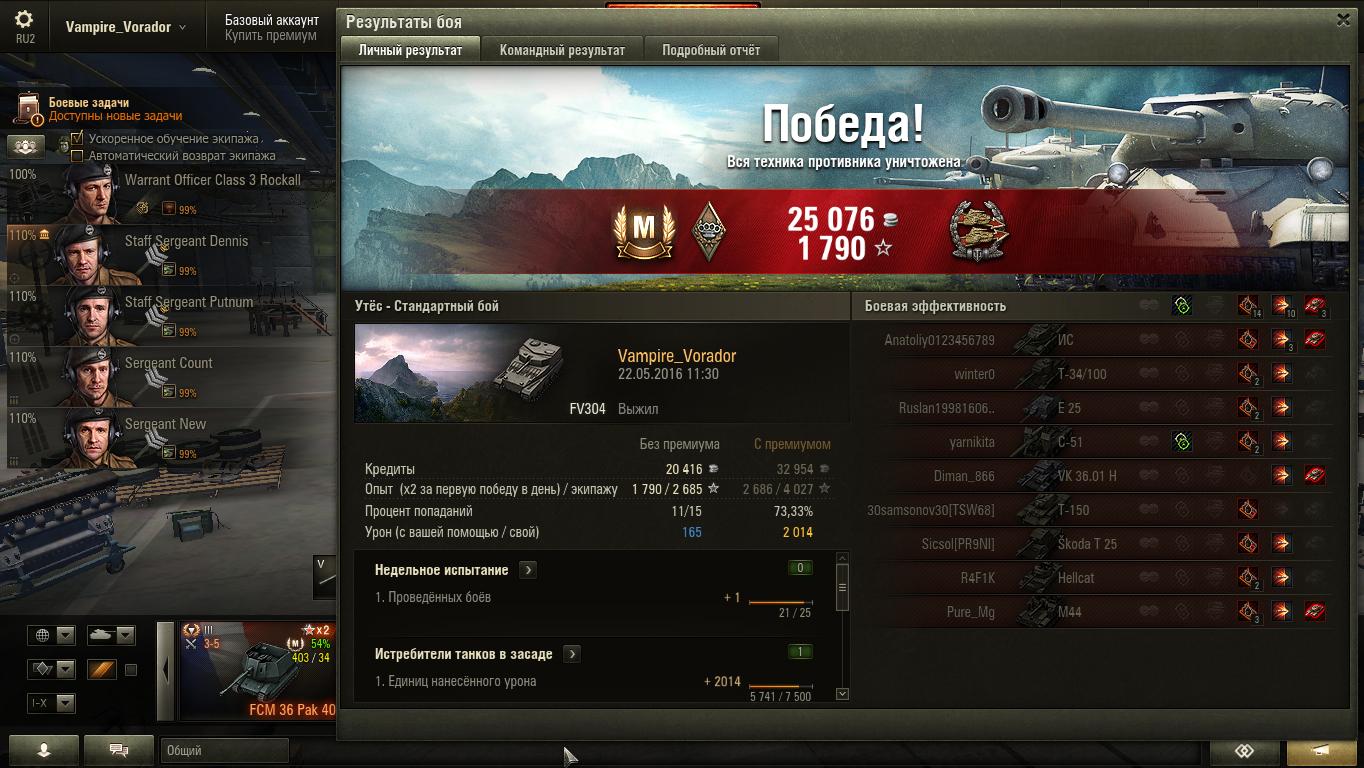Open the settings gear menu

(x=25, y=20)
